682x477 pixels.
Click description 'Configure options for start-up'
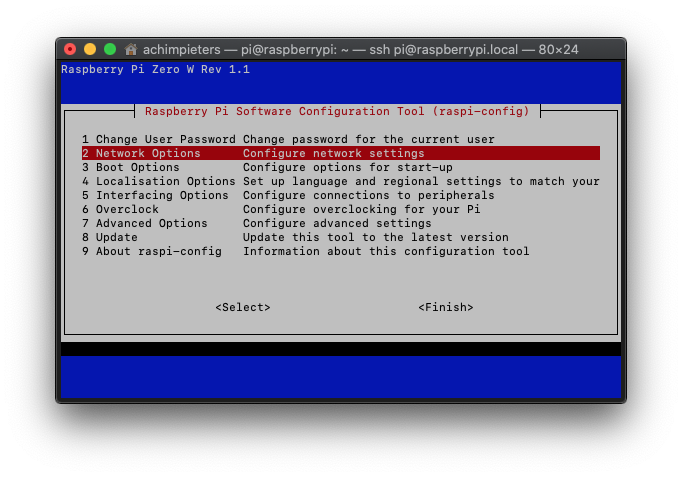[x=348, y=167]
